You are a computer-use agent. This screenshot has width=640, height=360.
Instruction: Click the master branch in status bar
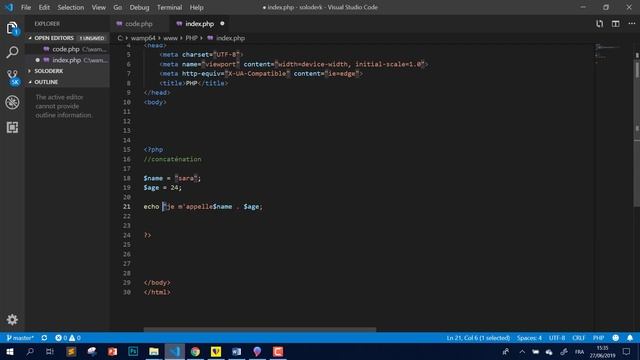(20, 338)
